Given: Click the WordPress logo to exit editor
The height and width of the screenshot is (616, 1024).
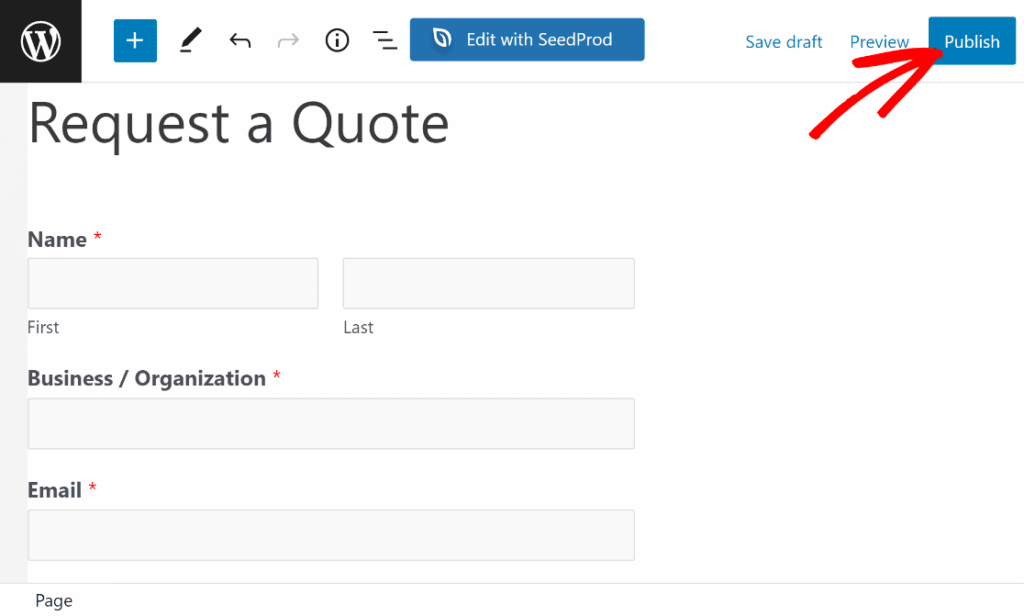Looking at the screenshot, I should (x=41, y=41).
